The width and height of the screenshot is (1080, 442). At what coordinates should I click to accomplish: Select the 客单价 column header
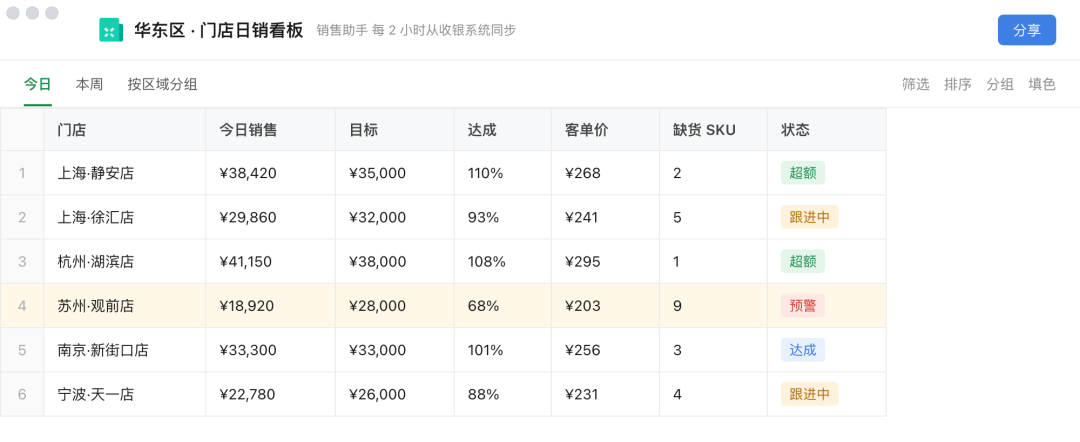pos(605,129)
